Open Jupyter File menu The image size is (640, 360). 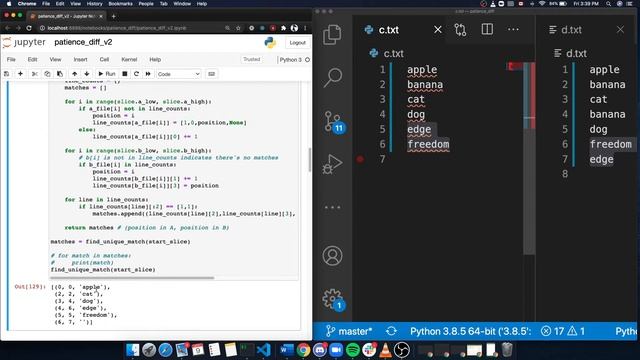[11, 60]
